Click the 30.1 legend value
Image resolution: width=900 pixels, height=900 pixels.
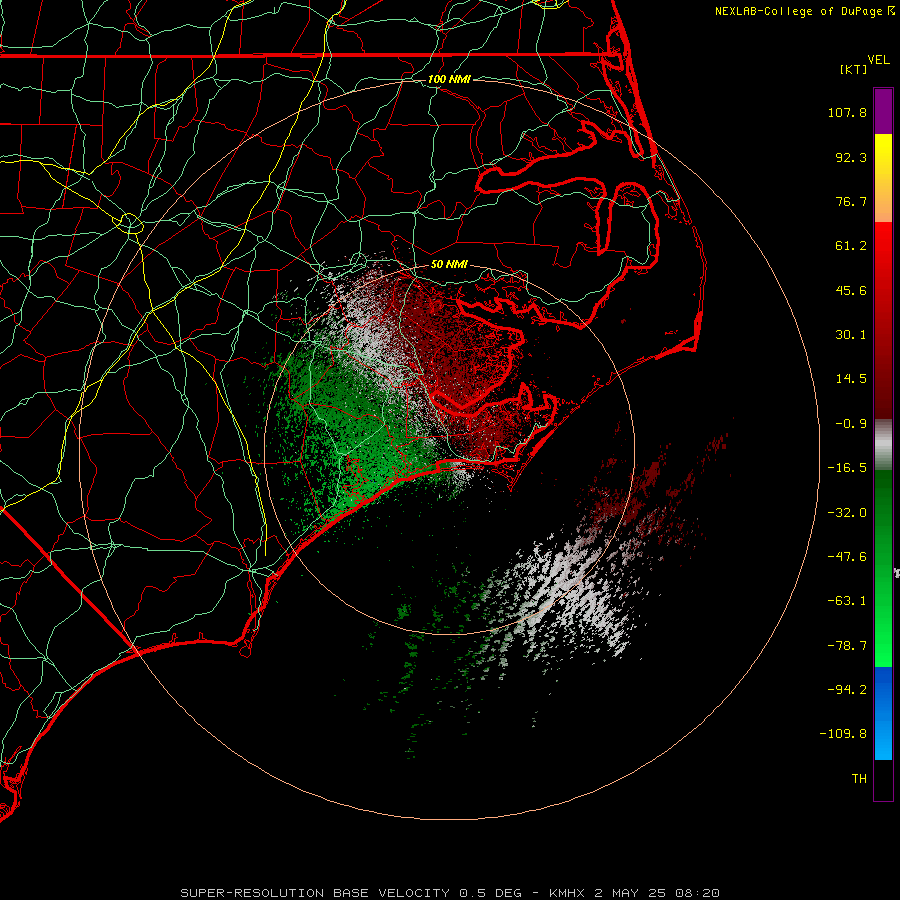click(x=851, y=335)
